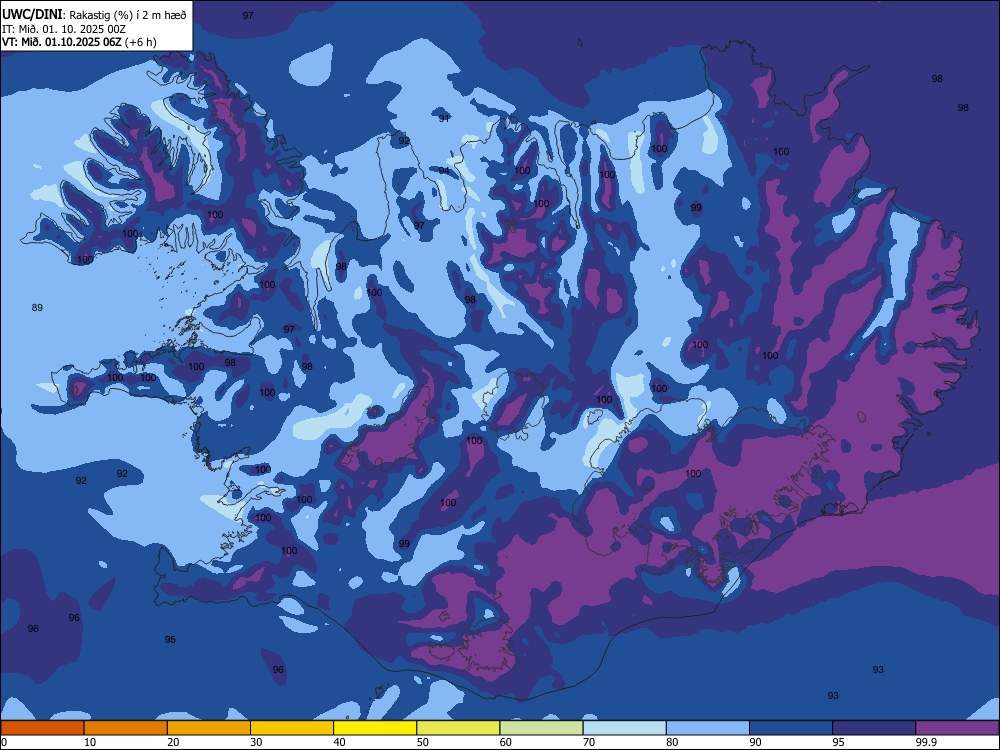Select the bright yellow 40–50 legend swatch
Screen dimensions: 1000x750
tap(375, 728)
